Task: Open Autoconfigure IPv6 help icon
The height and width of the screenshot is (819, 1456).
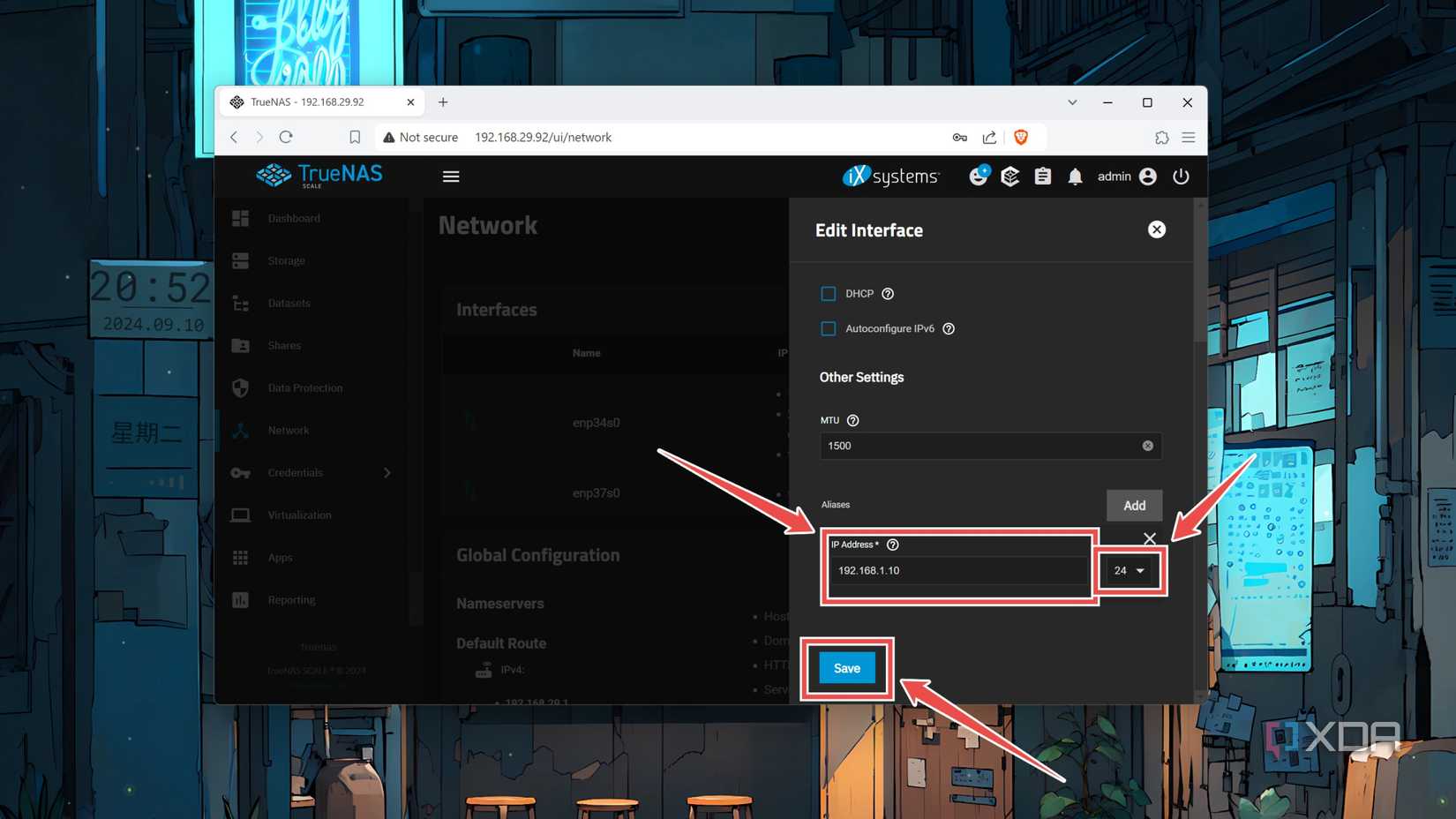Action: [x=949, y=328]
